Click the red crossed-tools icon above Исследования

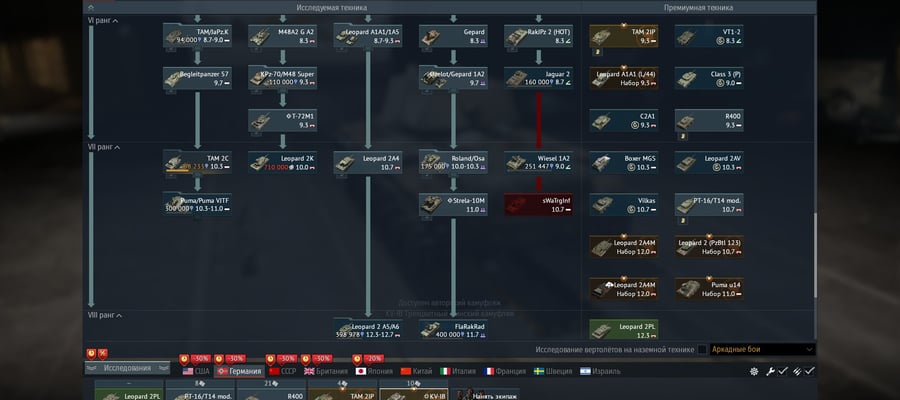[x=103, y=354]
